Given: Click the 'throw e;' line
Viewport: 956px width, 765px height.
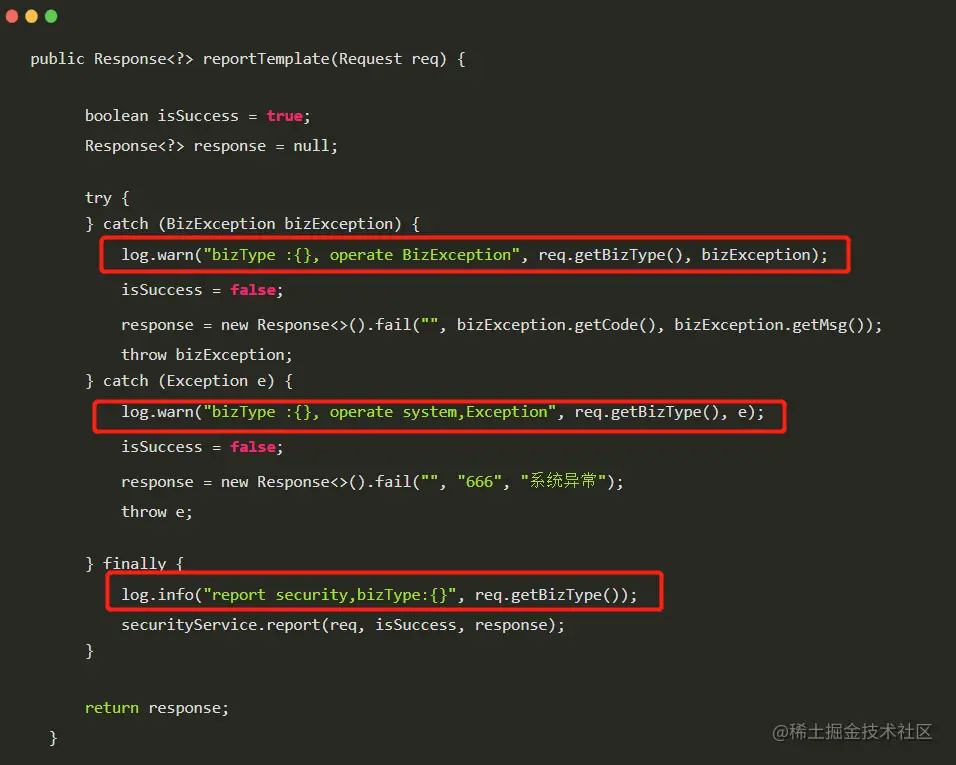Looking at the screenshot, I should [157, 512].
